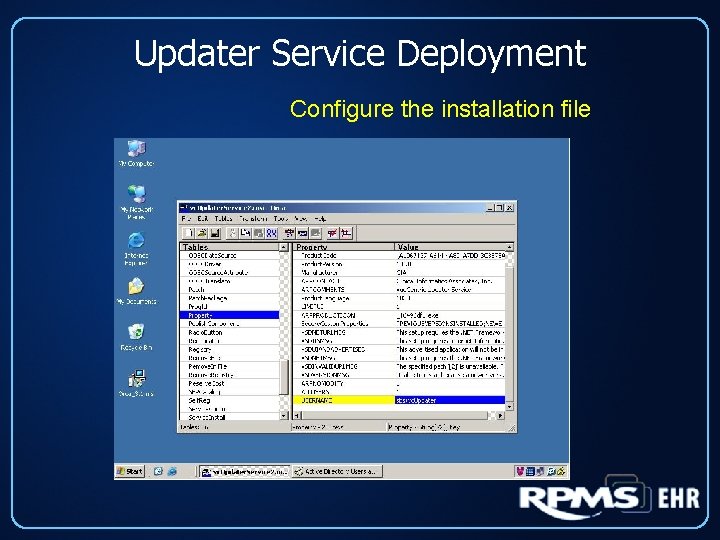
Task: Select the highlighted Property table
Action: (229, 315)
